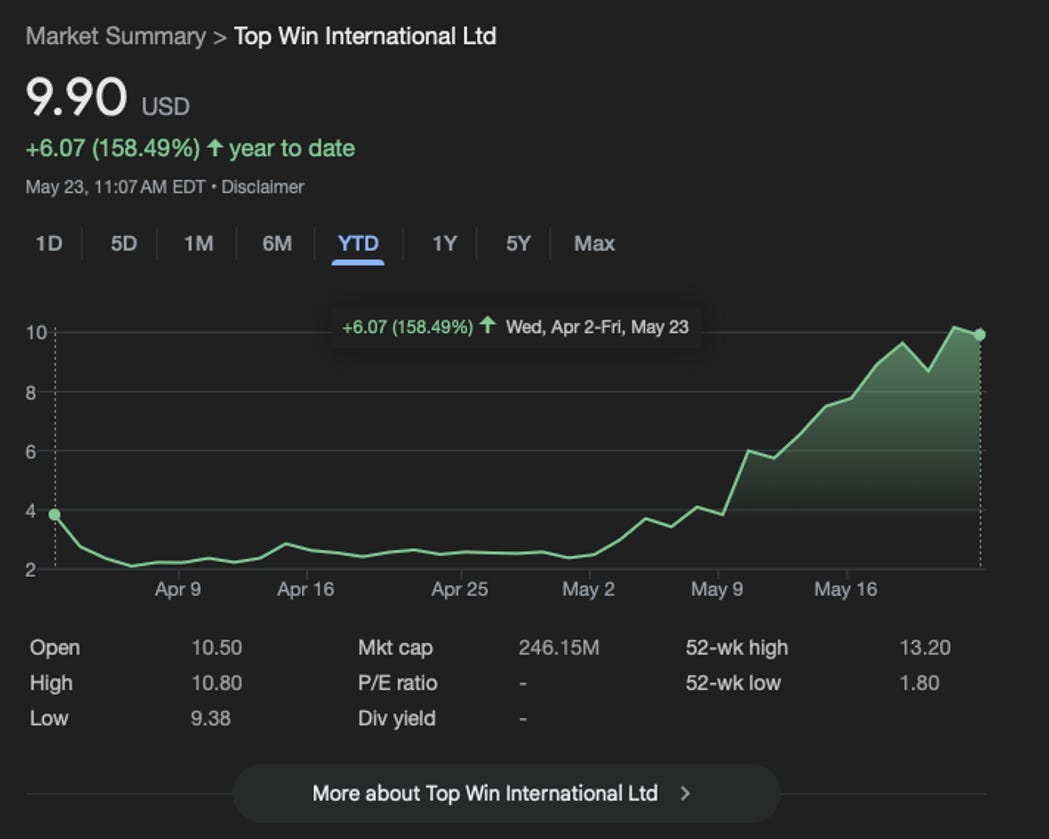
Task: Select the Max time range
Action: tap(592, 243)
